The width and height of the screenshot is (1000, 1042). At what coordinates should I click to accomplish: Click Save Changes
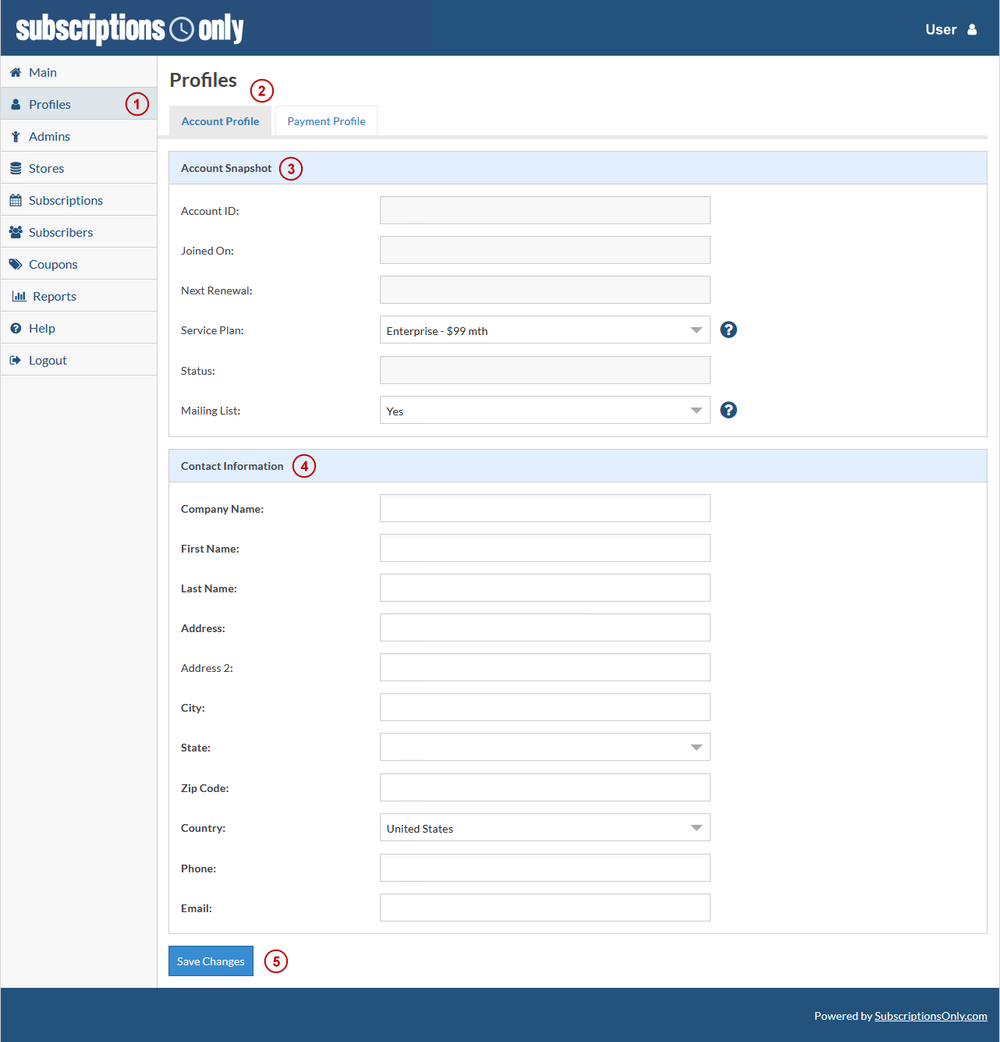[210, 961]
